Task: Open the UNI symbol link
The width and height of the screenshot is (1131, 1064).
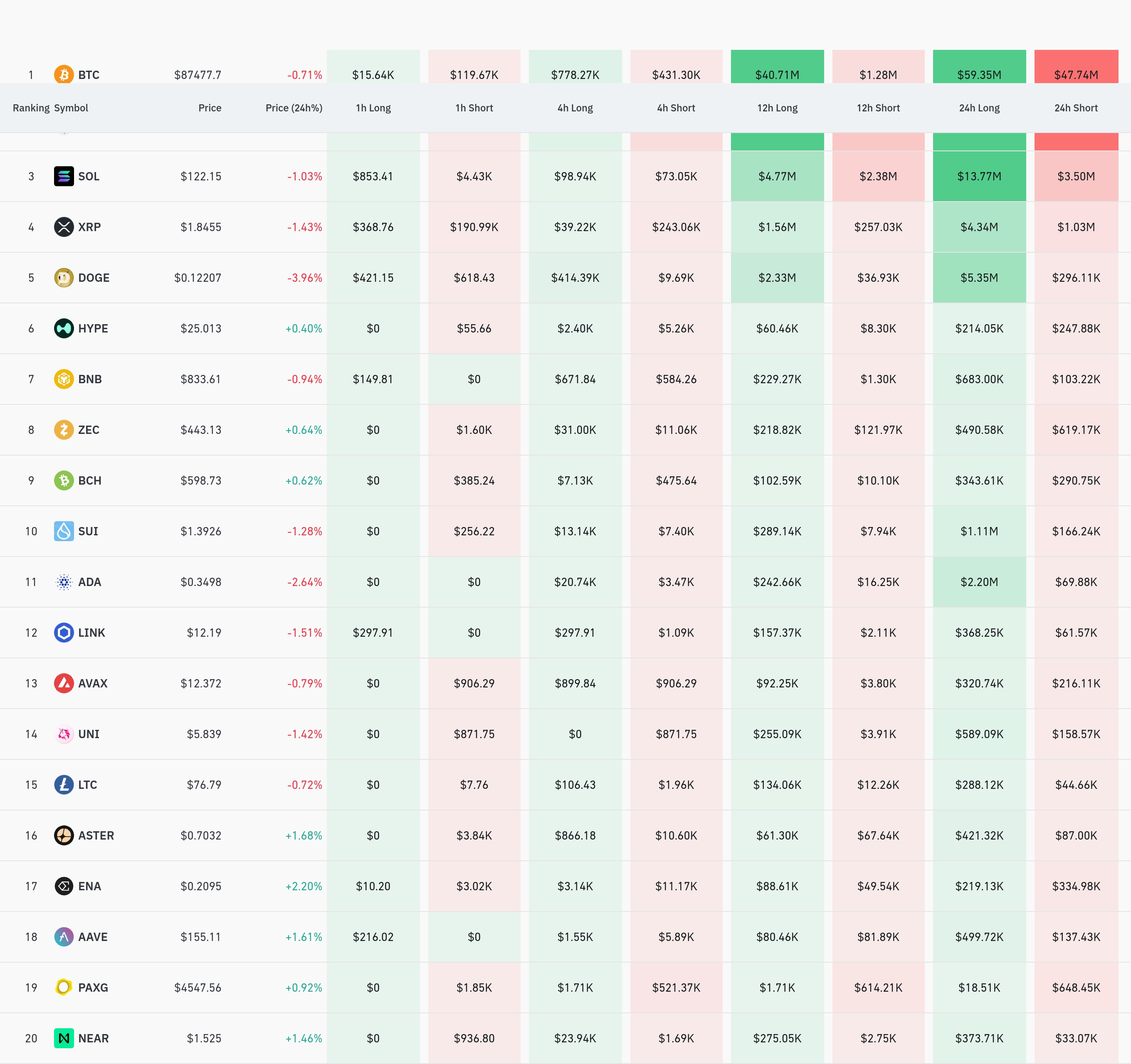Action: coord(89,734)
